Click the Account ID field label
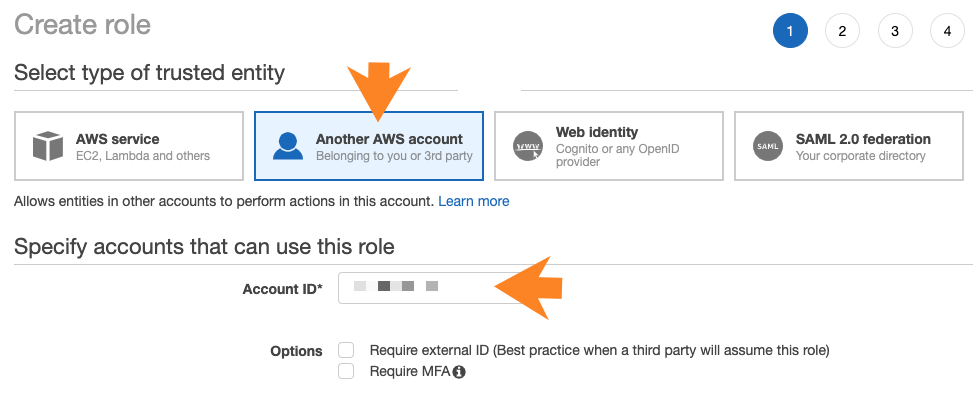Screen dimensions: 973x405 click(282, 289)
